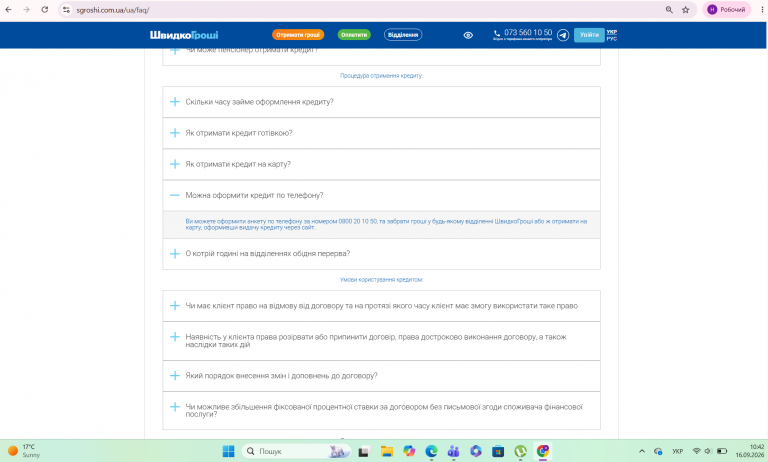Open Microsoft Store from the taskbar
Screen dimensions: 768x462
click(x=498, y=451)
